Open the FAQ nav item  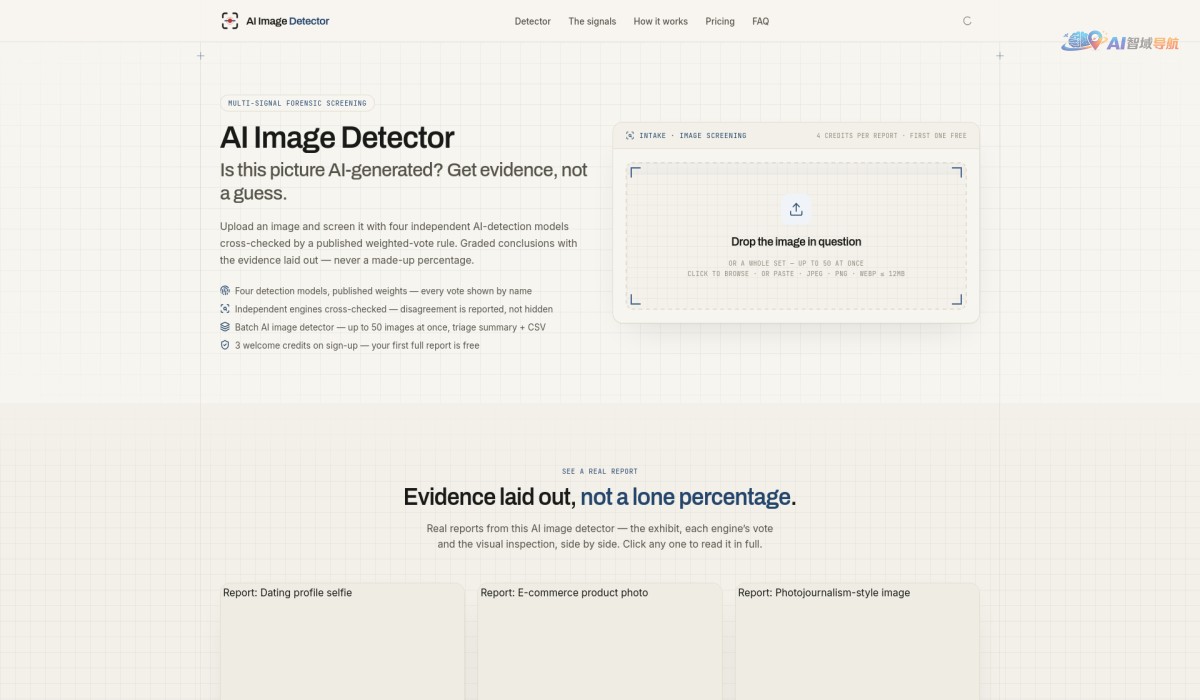pos(761,21)
